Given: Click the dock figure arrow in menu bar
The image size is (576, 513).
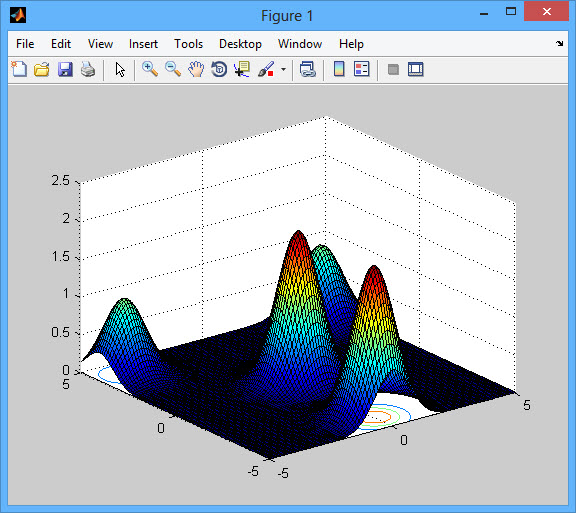Looking at the screenshot, I should 559,43.
